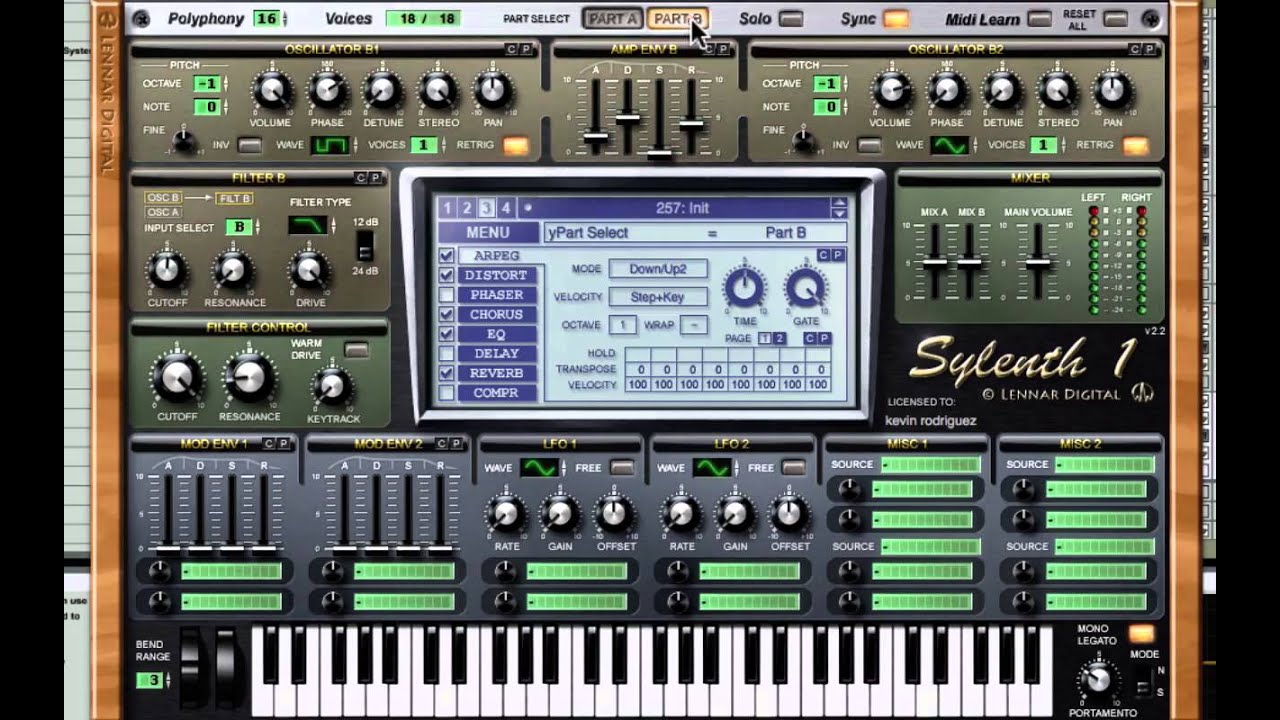
Task: Change the Filter B Input Select value
Action: (239, 227)
